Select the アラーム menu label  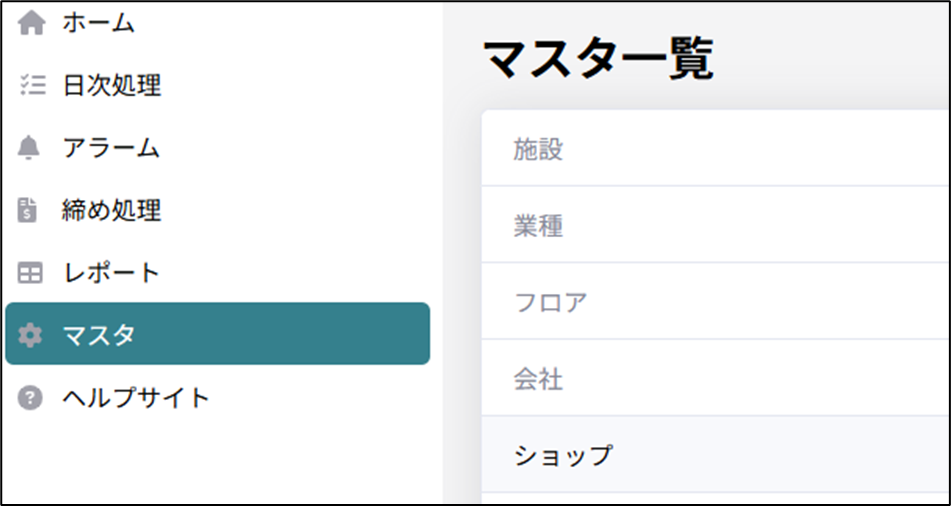[111, 148]
